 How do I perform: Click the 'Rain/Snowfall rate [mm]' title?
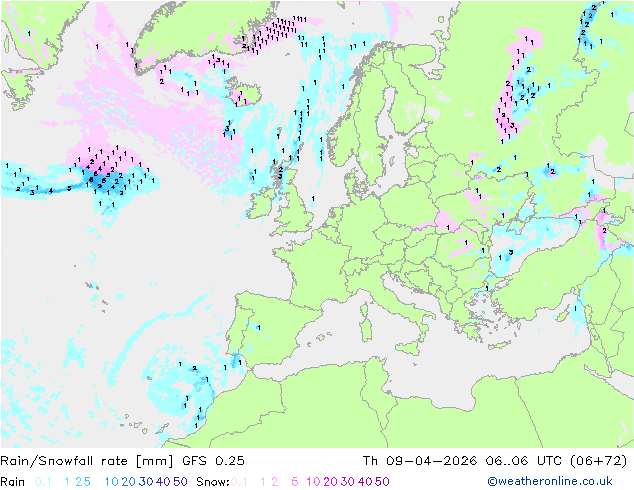(87, 461)
